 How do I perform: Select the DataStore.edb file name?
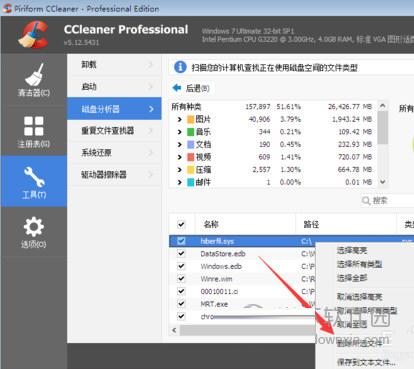coord(223,254)
